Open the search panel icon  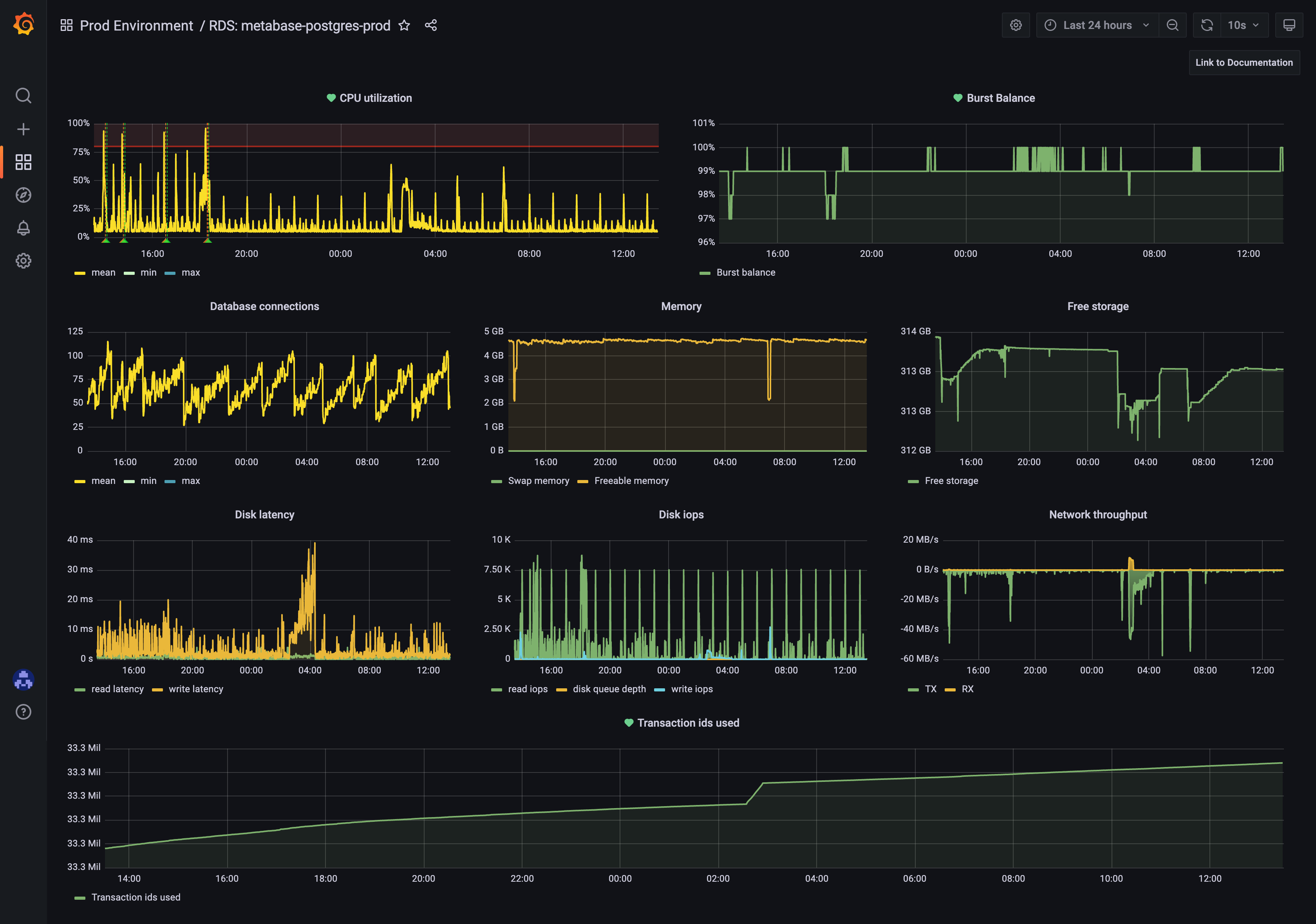27,95
